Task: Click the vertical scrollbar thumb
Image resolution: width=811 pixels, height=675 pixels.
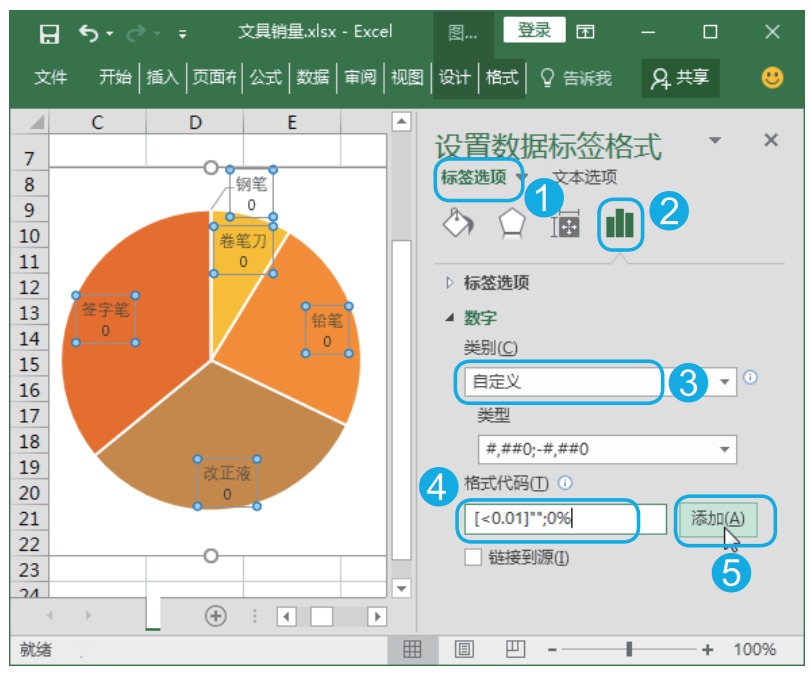Action: click(401, 400)
